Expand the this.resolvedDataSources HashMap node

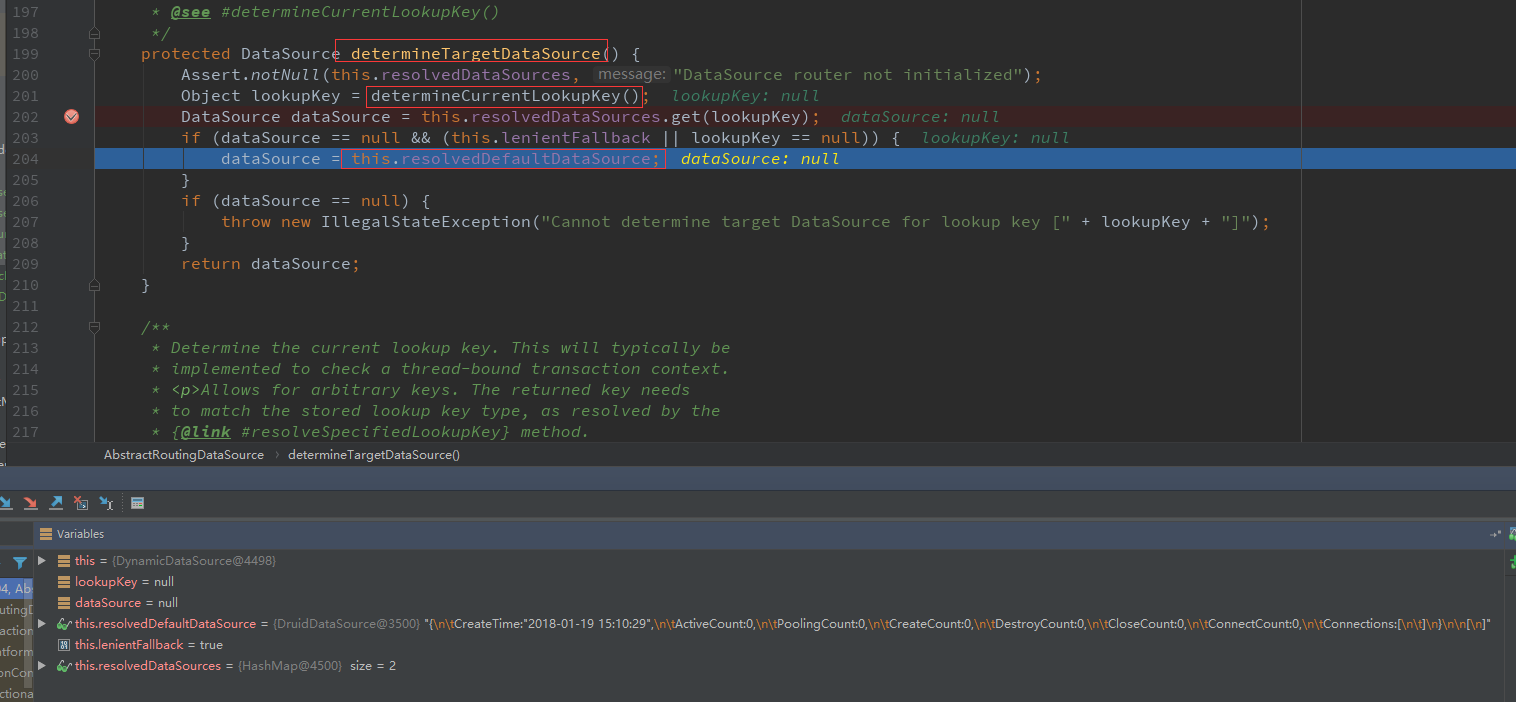click(x=42, y=666)
